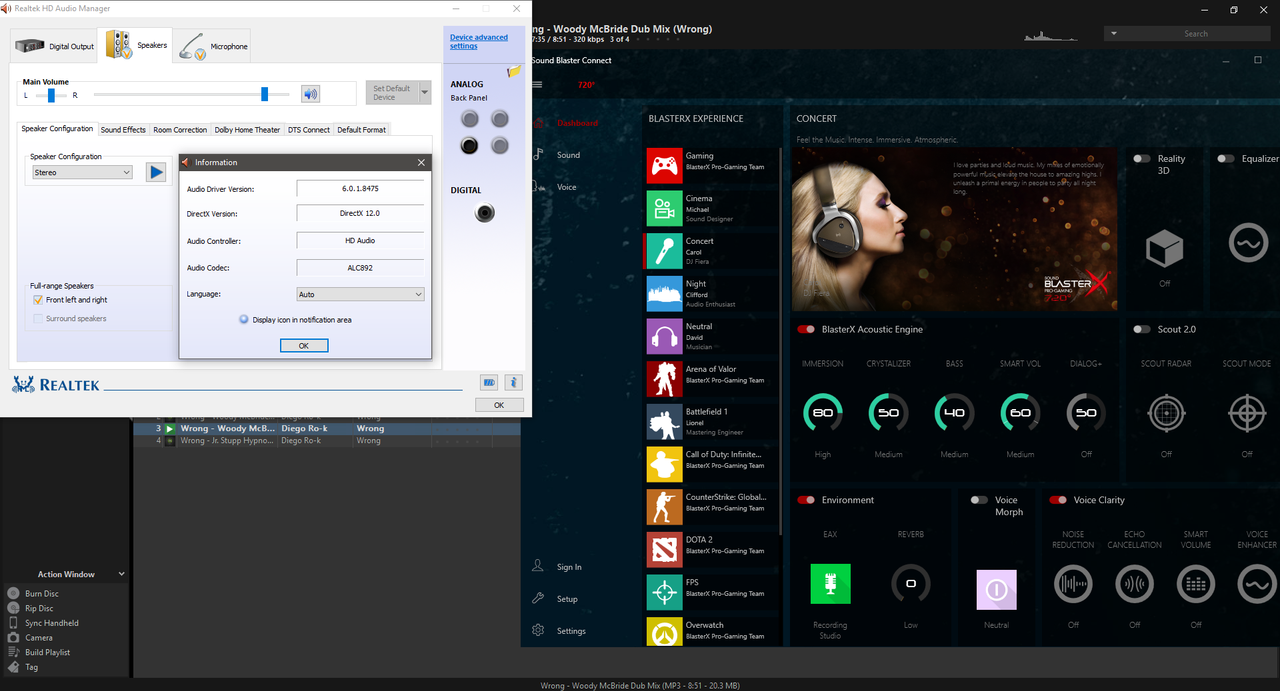Click the Realtek mute speaker button
This screenshot has height=691, width=1280.
coord(311,94)
